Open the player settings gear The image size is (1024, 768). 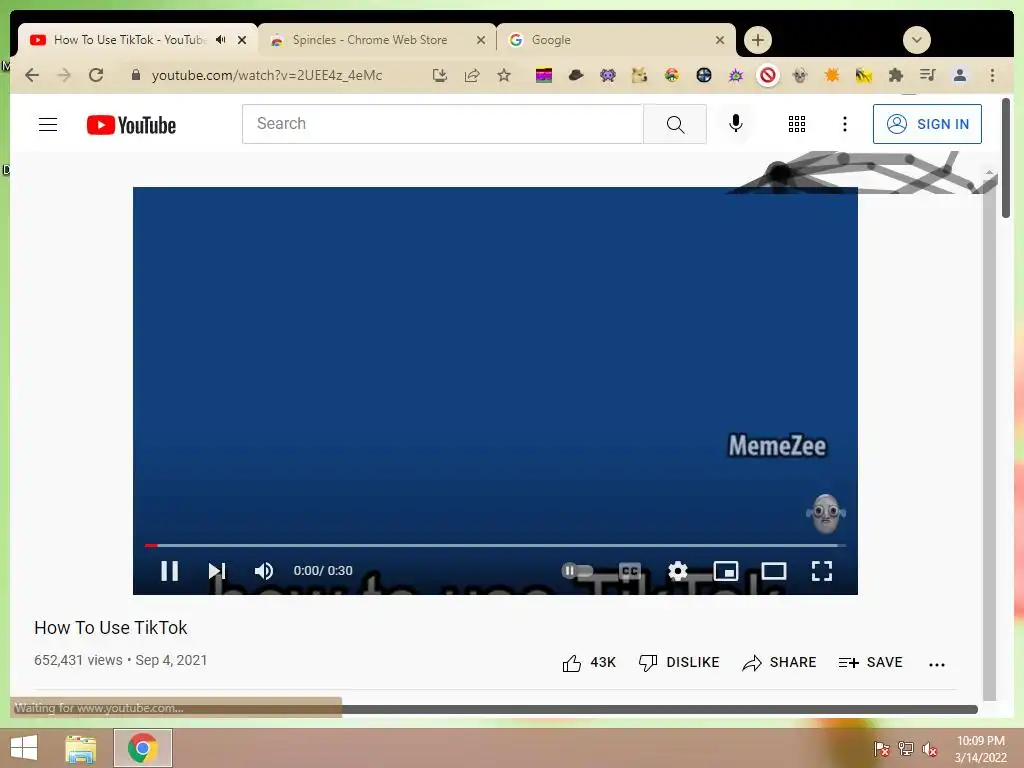point(678,571)
